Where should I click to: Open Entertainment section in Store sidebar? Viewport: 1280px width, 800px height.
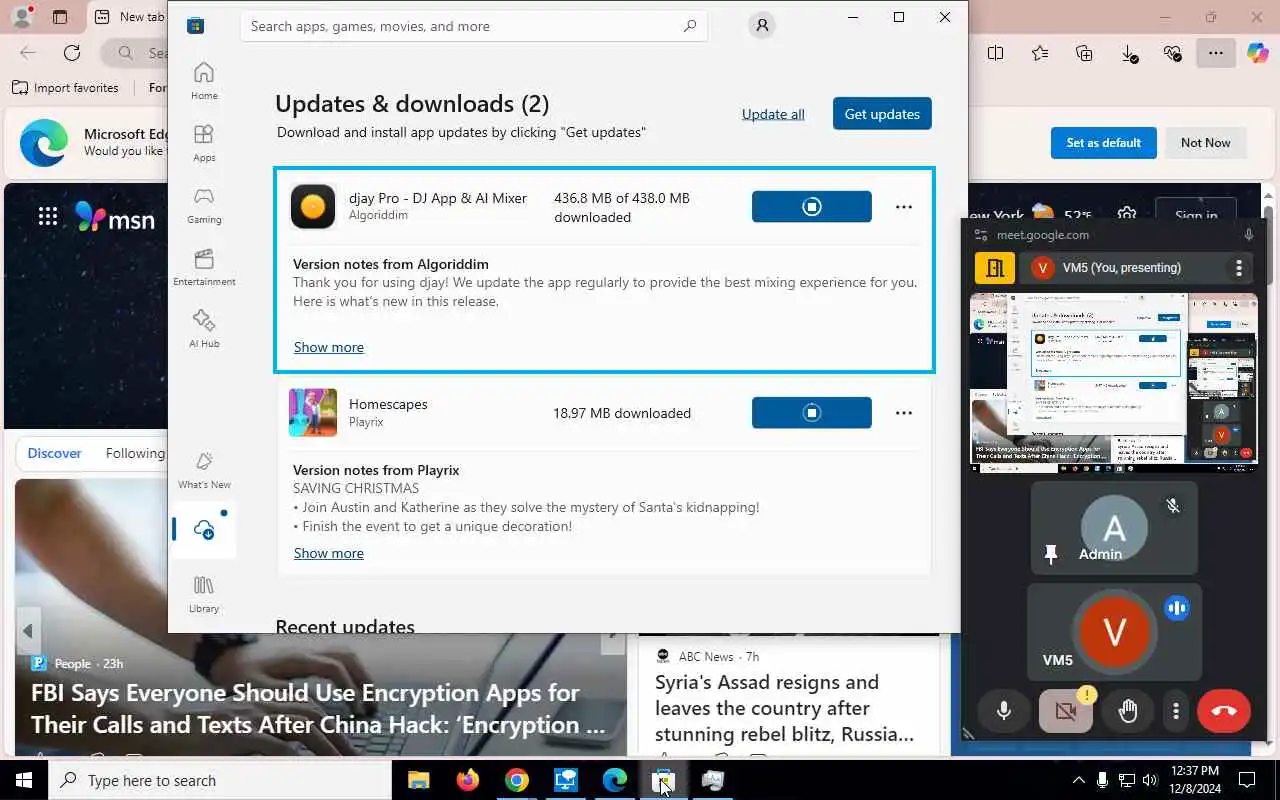pos(204,267)
